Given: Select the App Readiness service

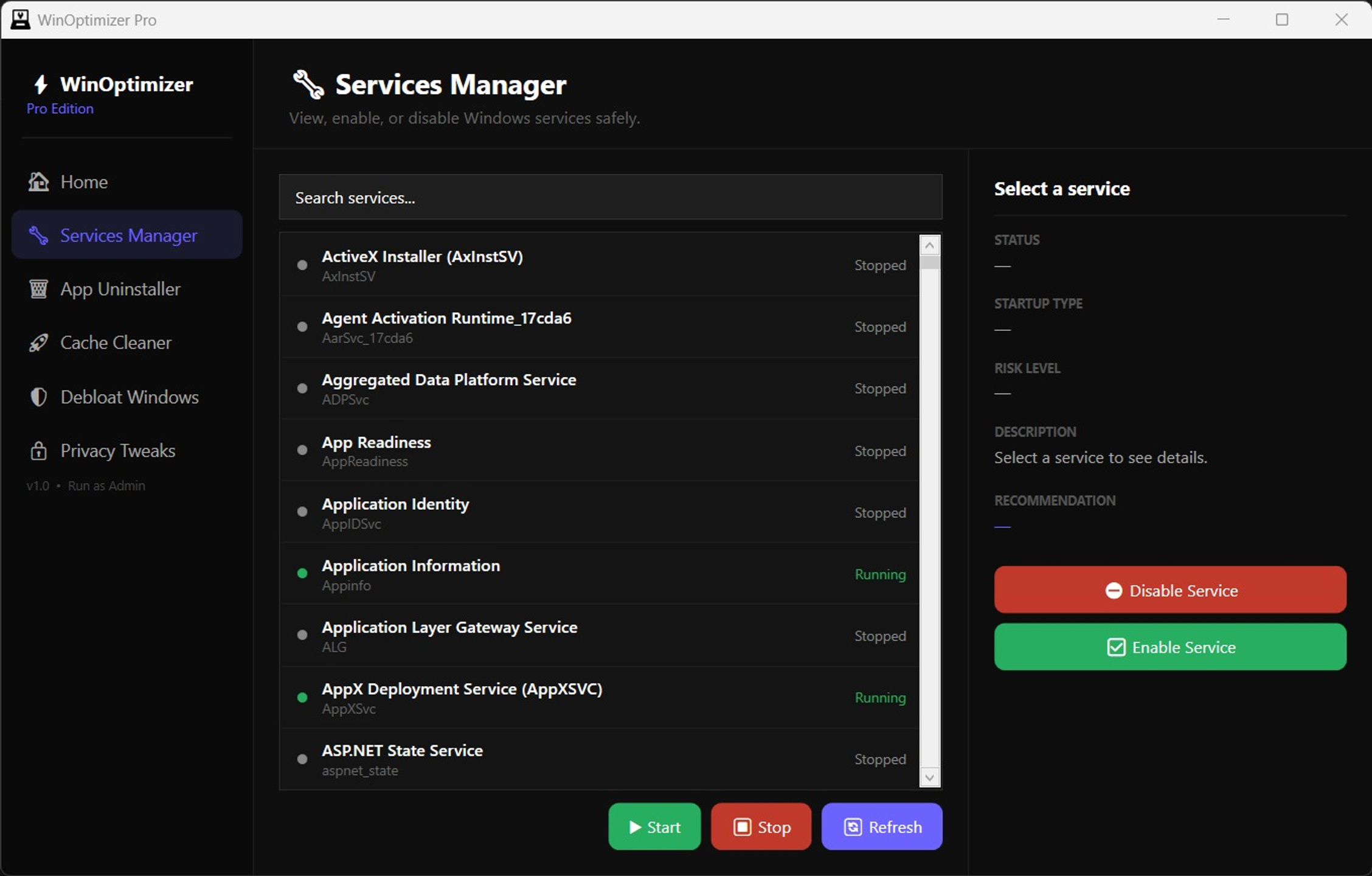Looking at the screenshot, I should pos(600,451).
